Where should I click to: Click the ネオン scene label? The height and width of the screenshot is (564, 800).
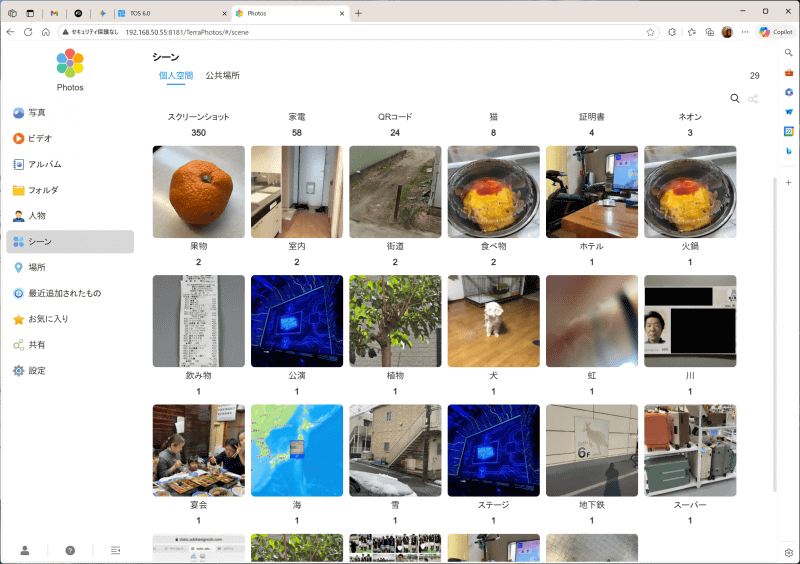690,117
